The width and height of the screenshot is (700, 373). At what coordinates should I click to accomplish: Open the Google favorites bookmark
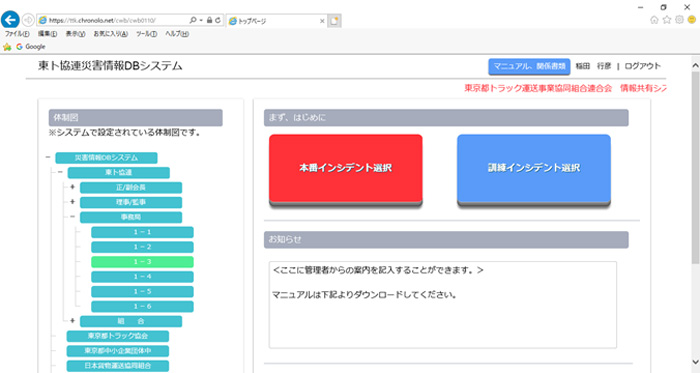click(31, 46)
